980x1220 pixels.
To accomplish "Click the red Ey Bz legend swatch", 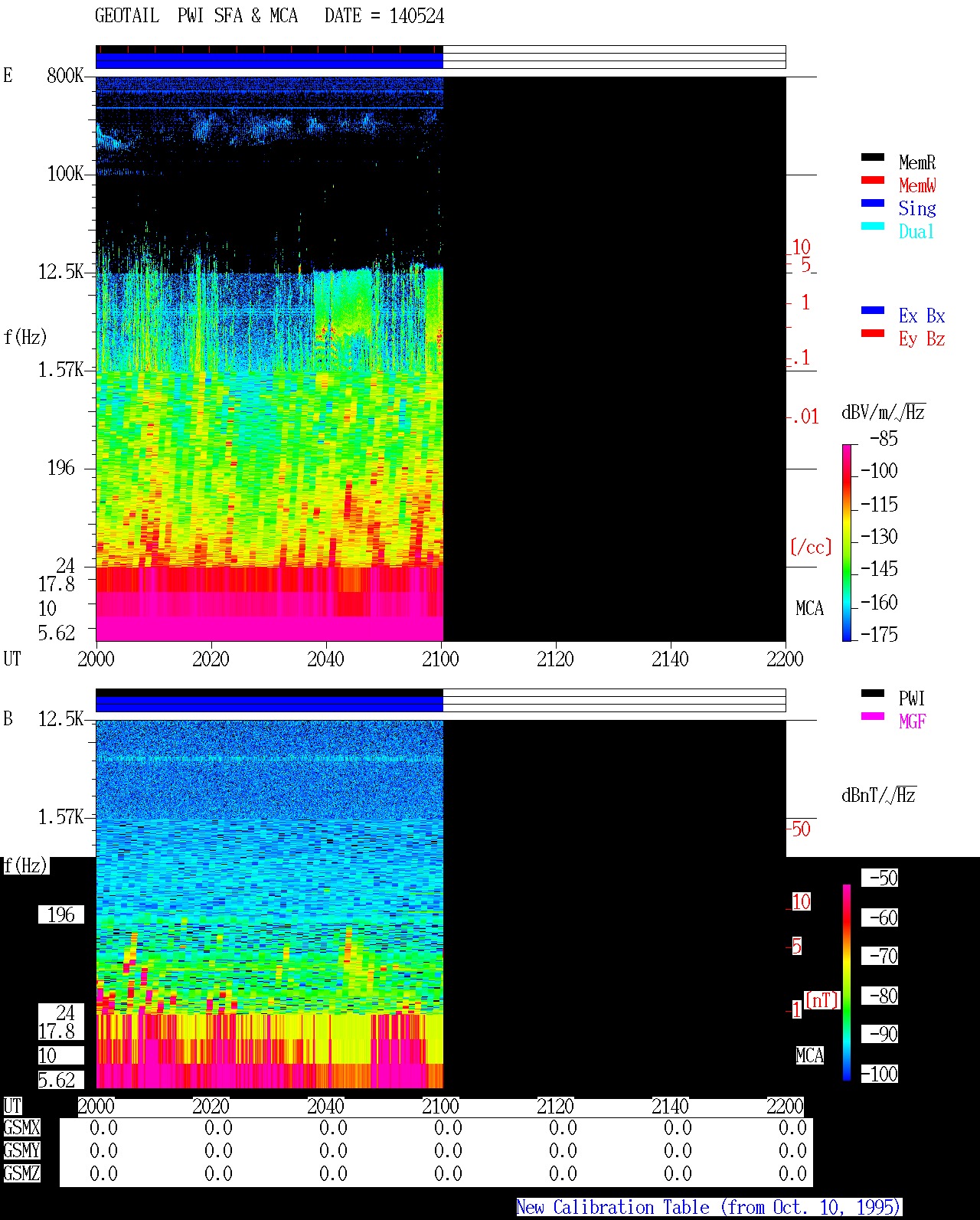I will click(x=873, y=333).
